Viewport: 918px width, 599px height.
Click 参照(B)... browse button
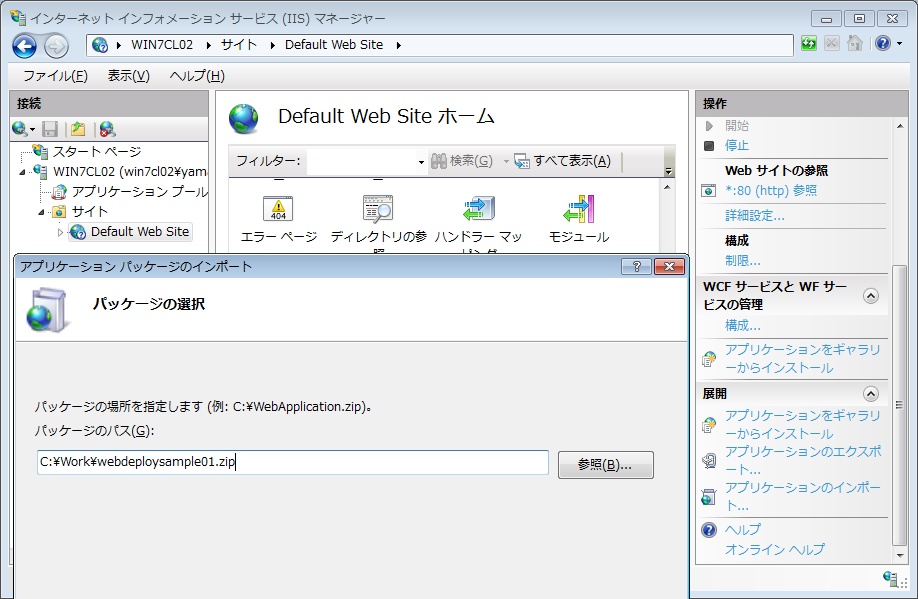[x=605, y=465]
